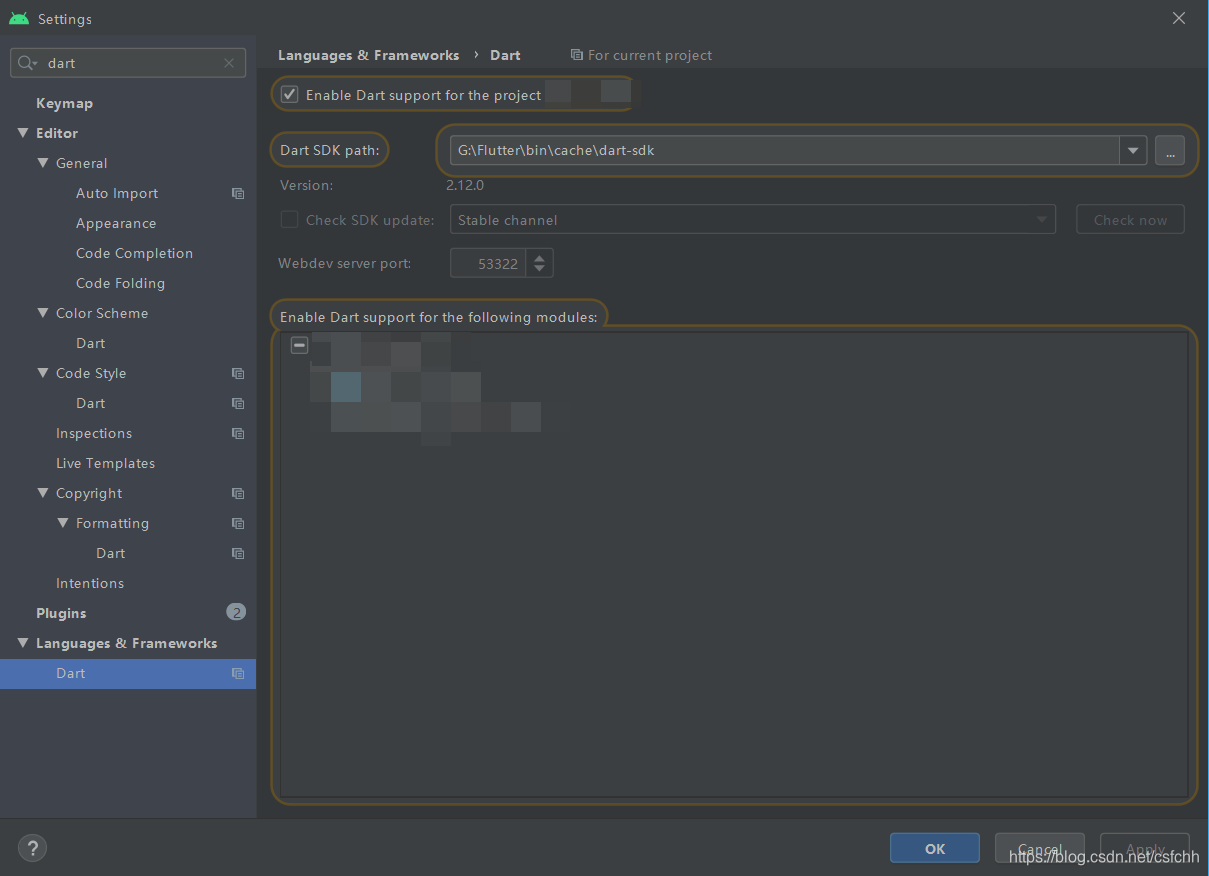Click the Plugins update count badge
1209x876 pixels.
pos(236,612)
